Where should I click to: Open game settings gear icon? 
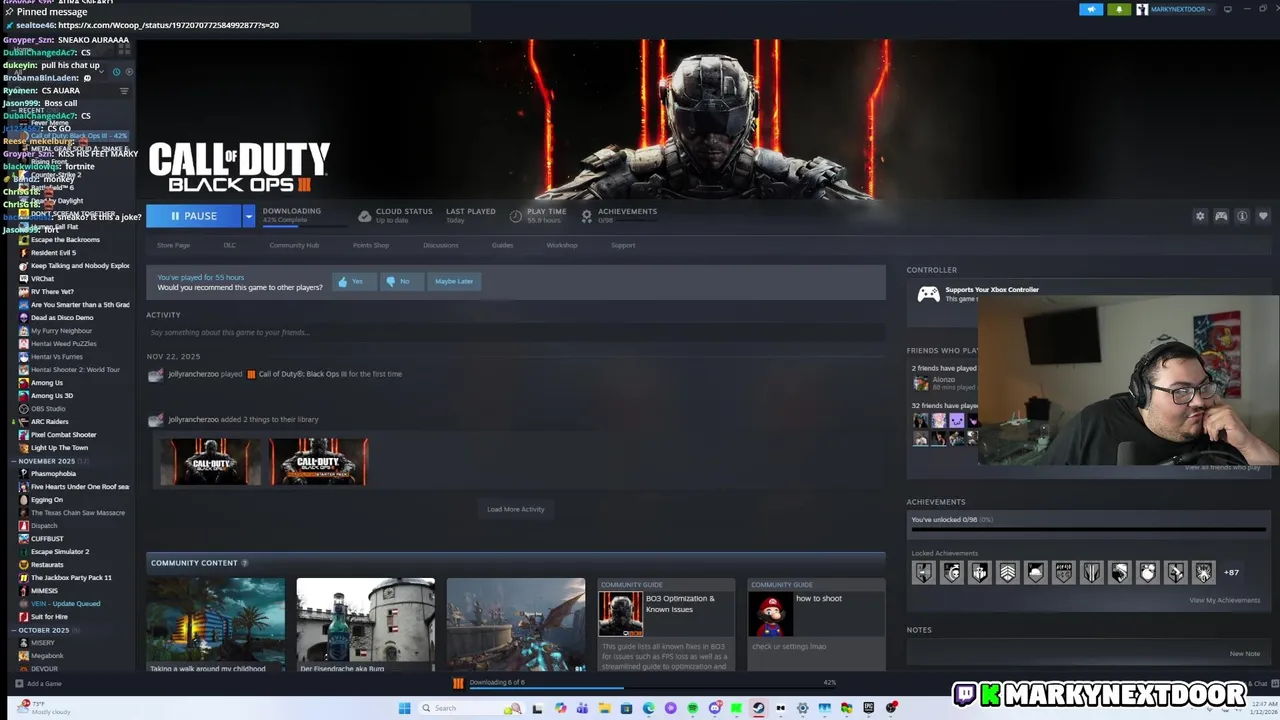pos(1200,216)
